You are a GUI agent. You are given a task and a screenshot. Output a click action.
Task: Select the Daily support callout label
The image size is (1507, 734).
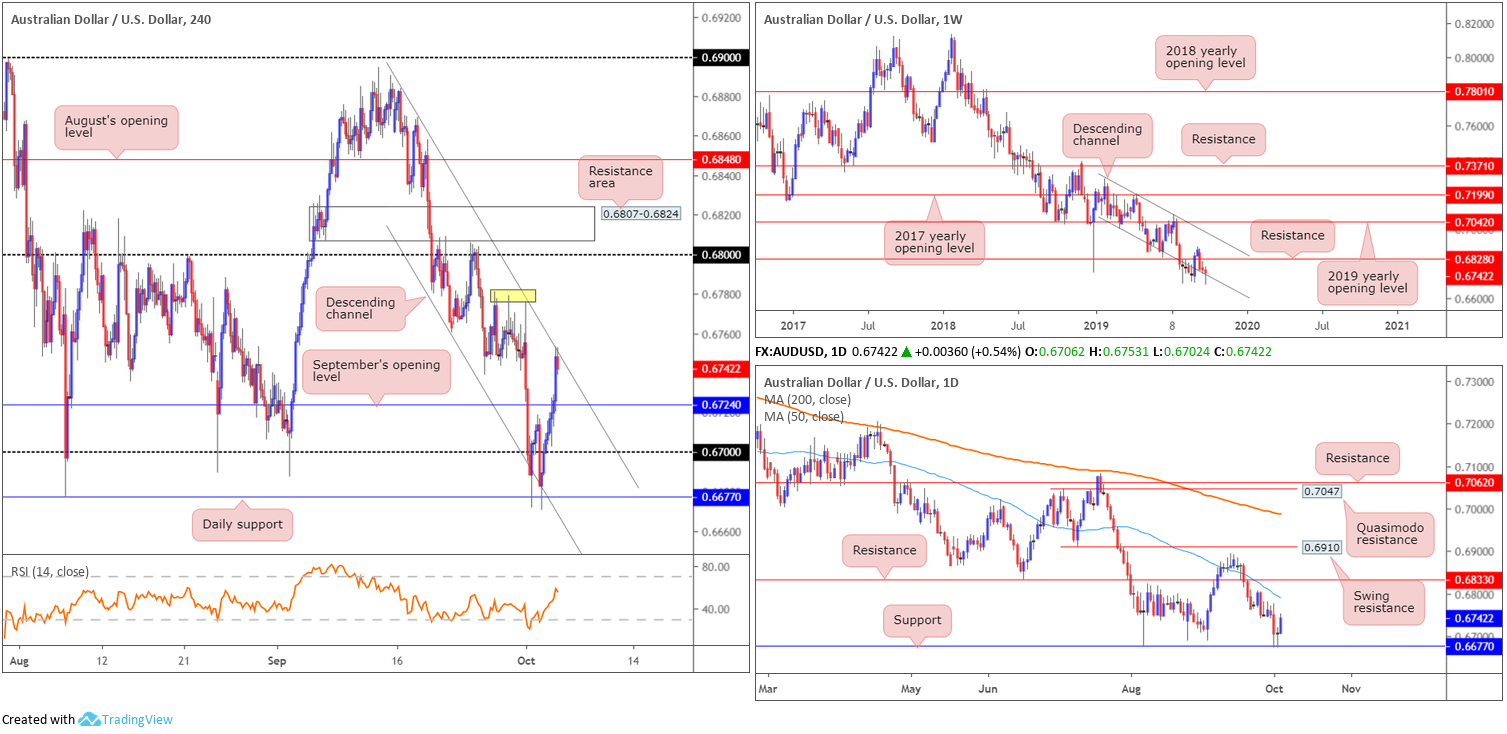point(242,524)
